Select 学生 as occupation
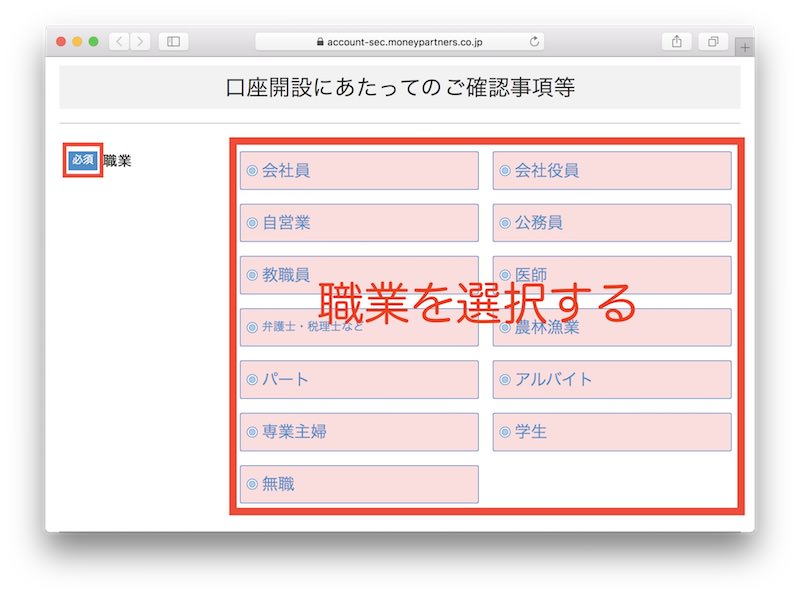800x597 pixels. [612, 432]
